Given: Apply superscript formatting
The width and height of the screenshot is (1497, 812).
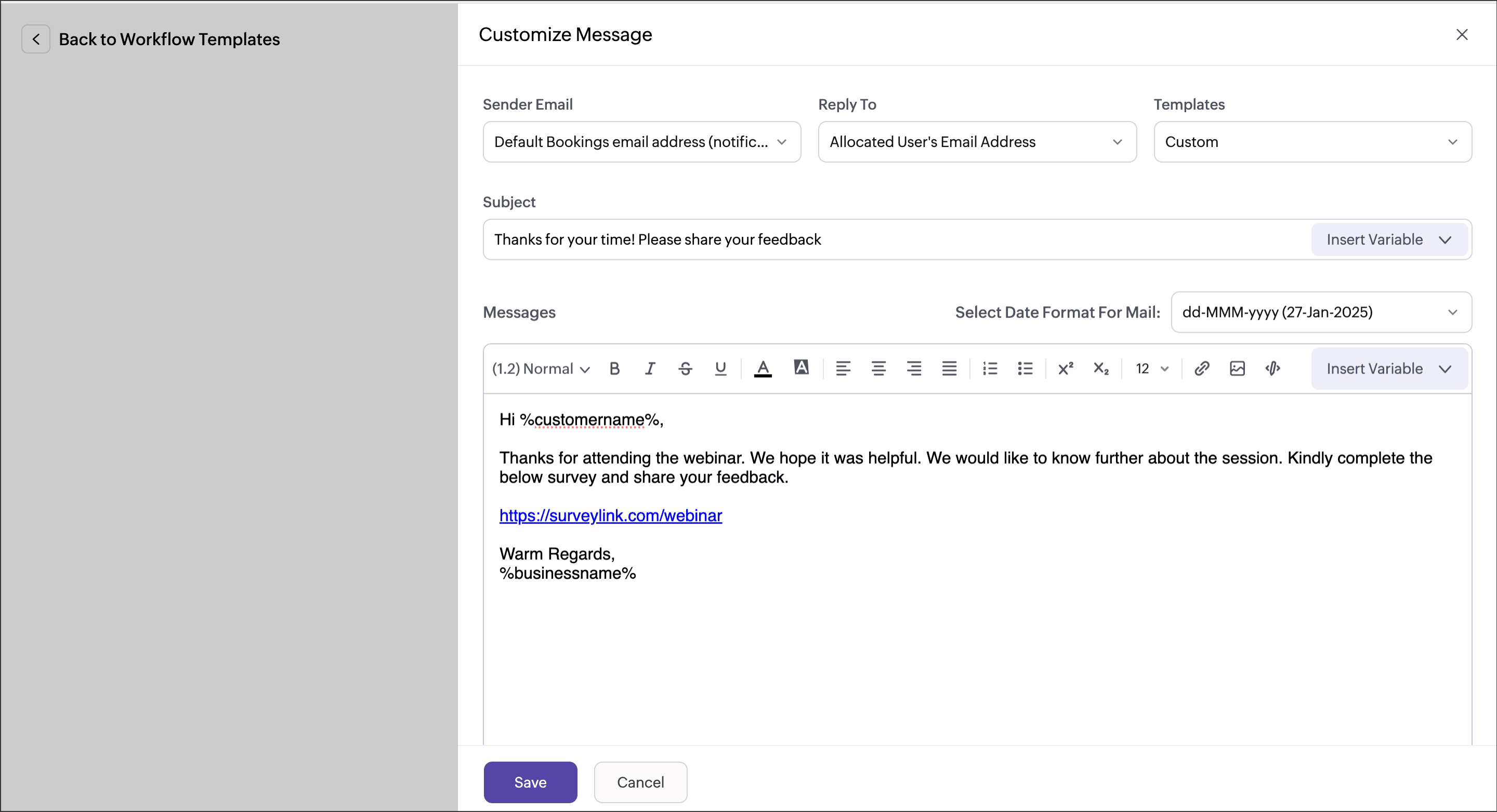Looking at the screenshot, I should pos(1065,368).
